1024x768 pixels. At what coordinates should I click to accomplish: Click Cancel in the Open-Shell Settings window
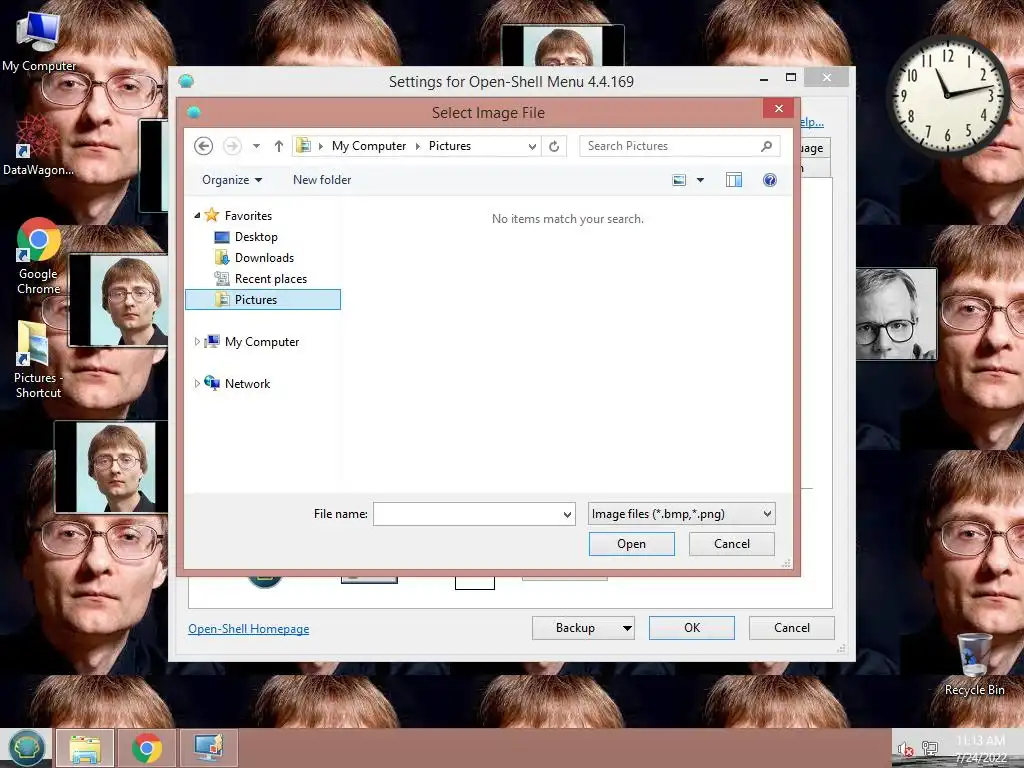coord(792,628)
